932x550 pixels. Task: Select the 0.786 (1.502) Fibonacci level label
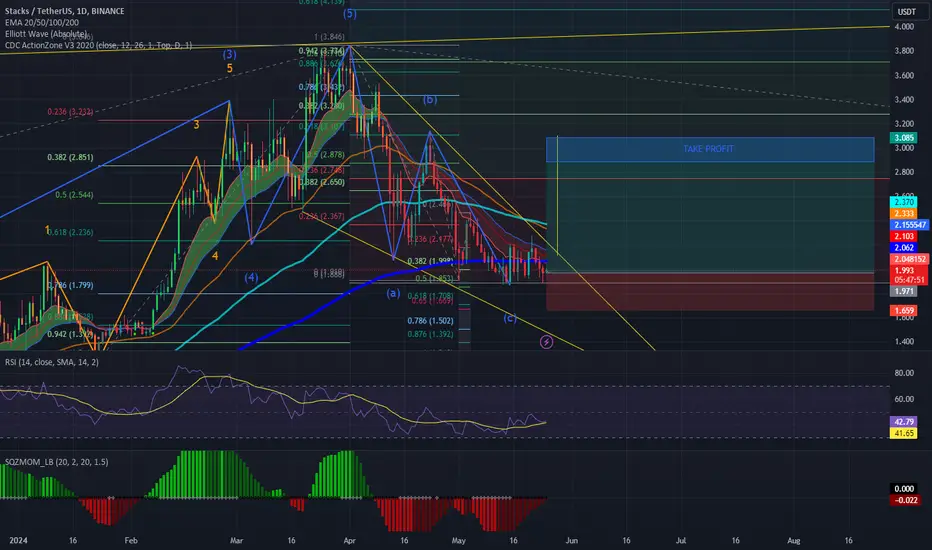pyautogui.click(x=430, y=321)
